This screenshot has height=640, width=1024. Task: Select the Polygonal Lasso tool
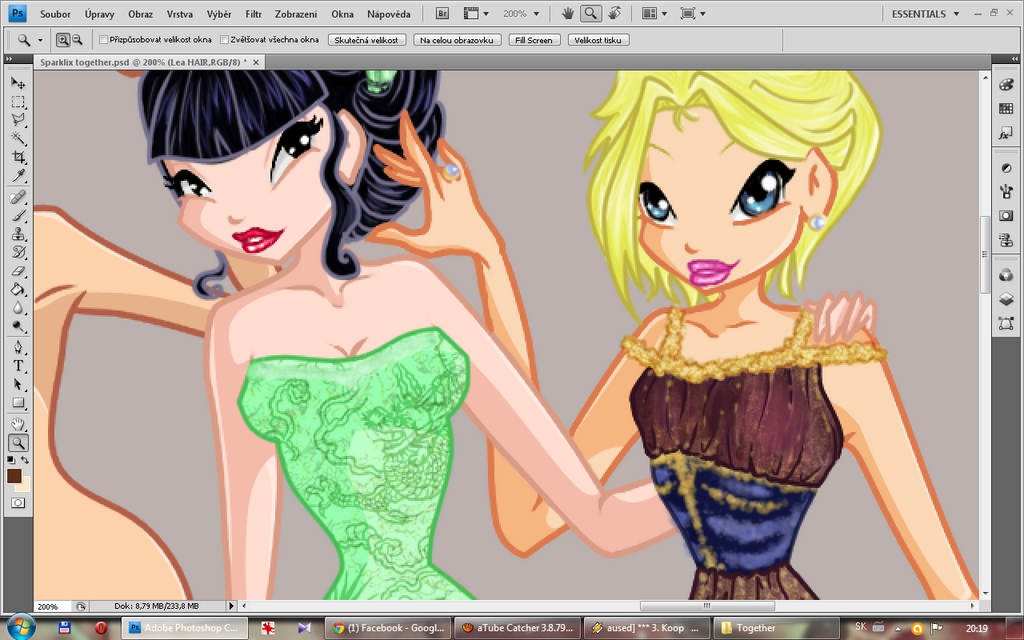click(x=18, y=120)
